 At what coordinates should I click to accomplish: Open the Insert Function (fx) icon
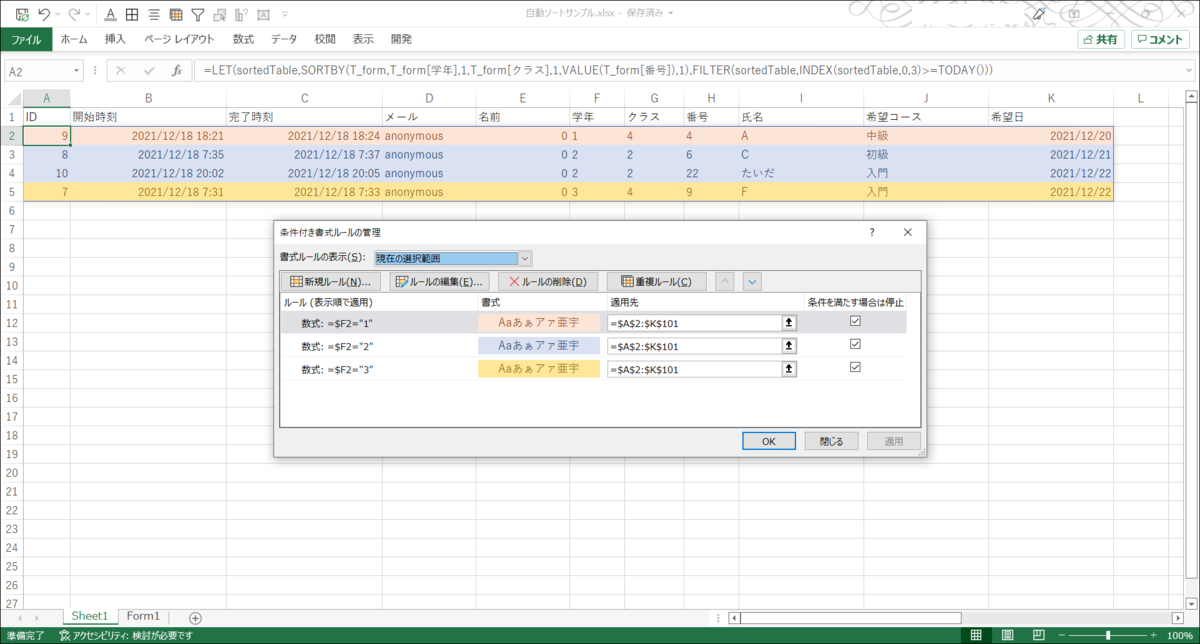[x=175, y=70]
